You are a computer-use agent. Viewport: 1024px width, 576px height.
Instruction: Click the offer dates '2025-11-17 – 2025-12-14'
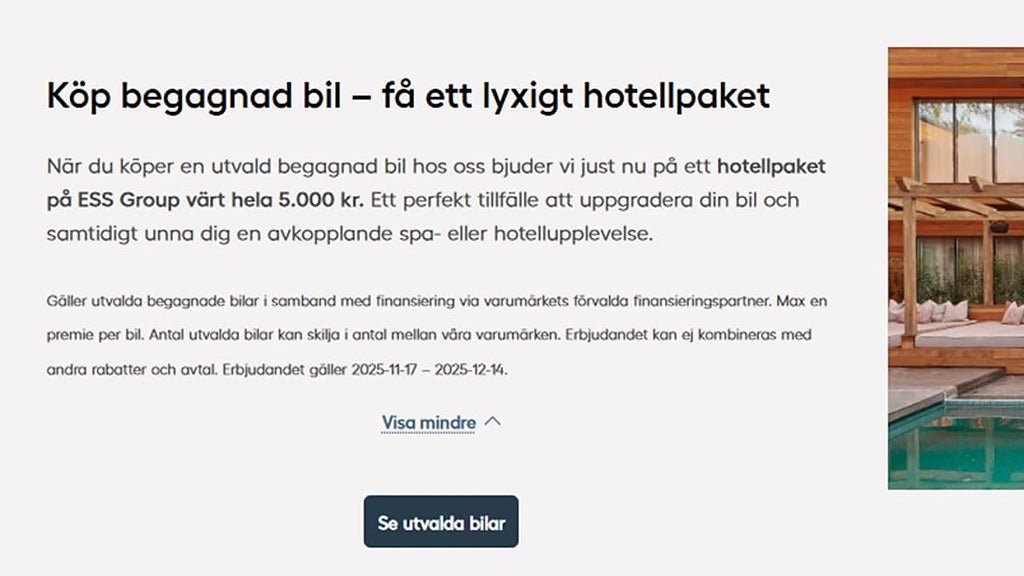430,369
